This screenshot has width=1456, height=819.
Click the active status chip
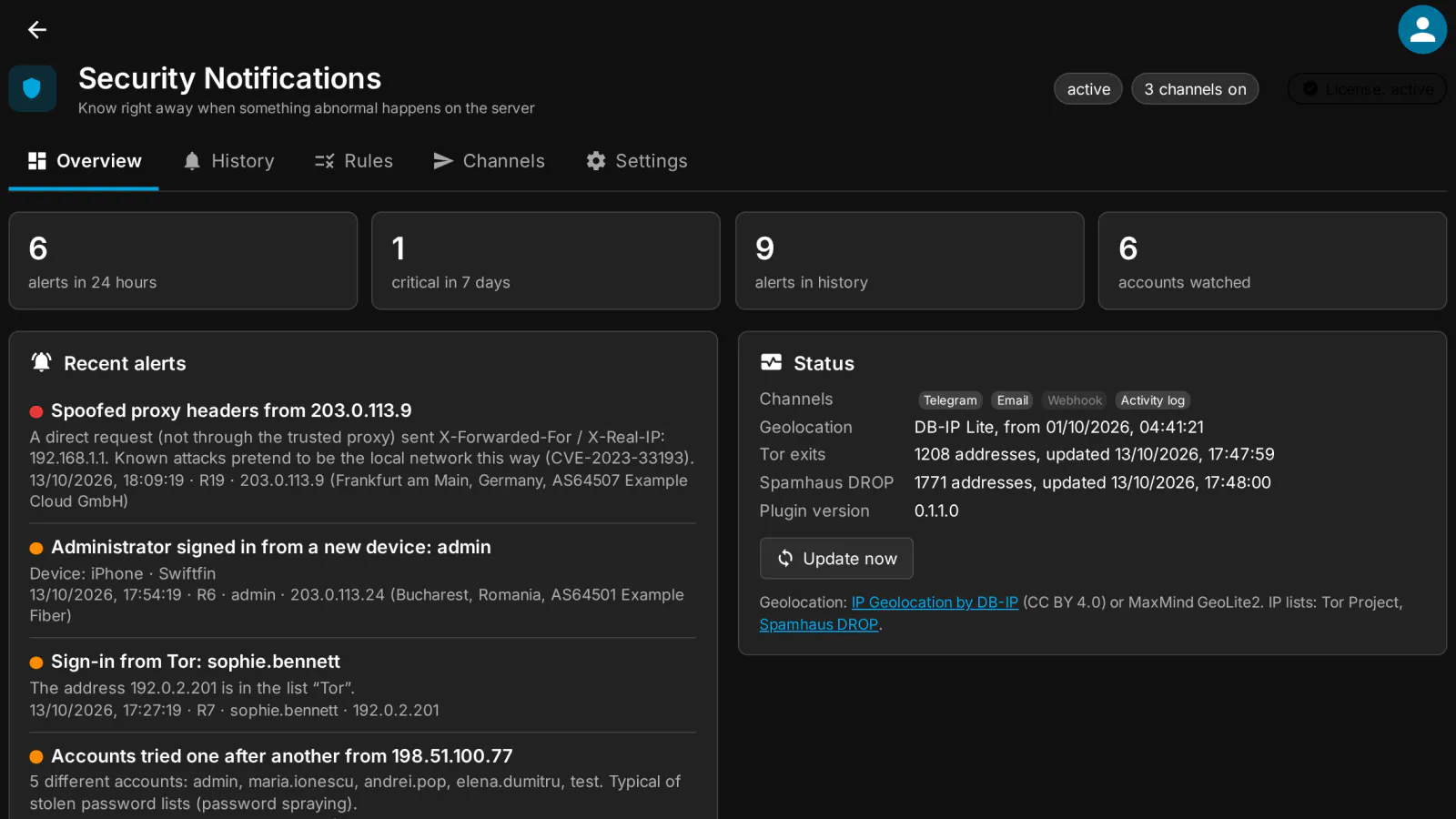(1088, 89)
